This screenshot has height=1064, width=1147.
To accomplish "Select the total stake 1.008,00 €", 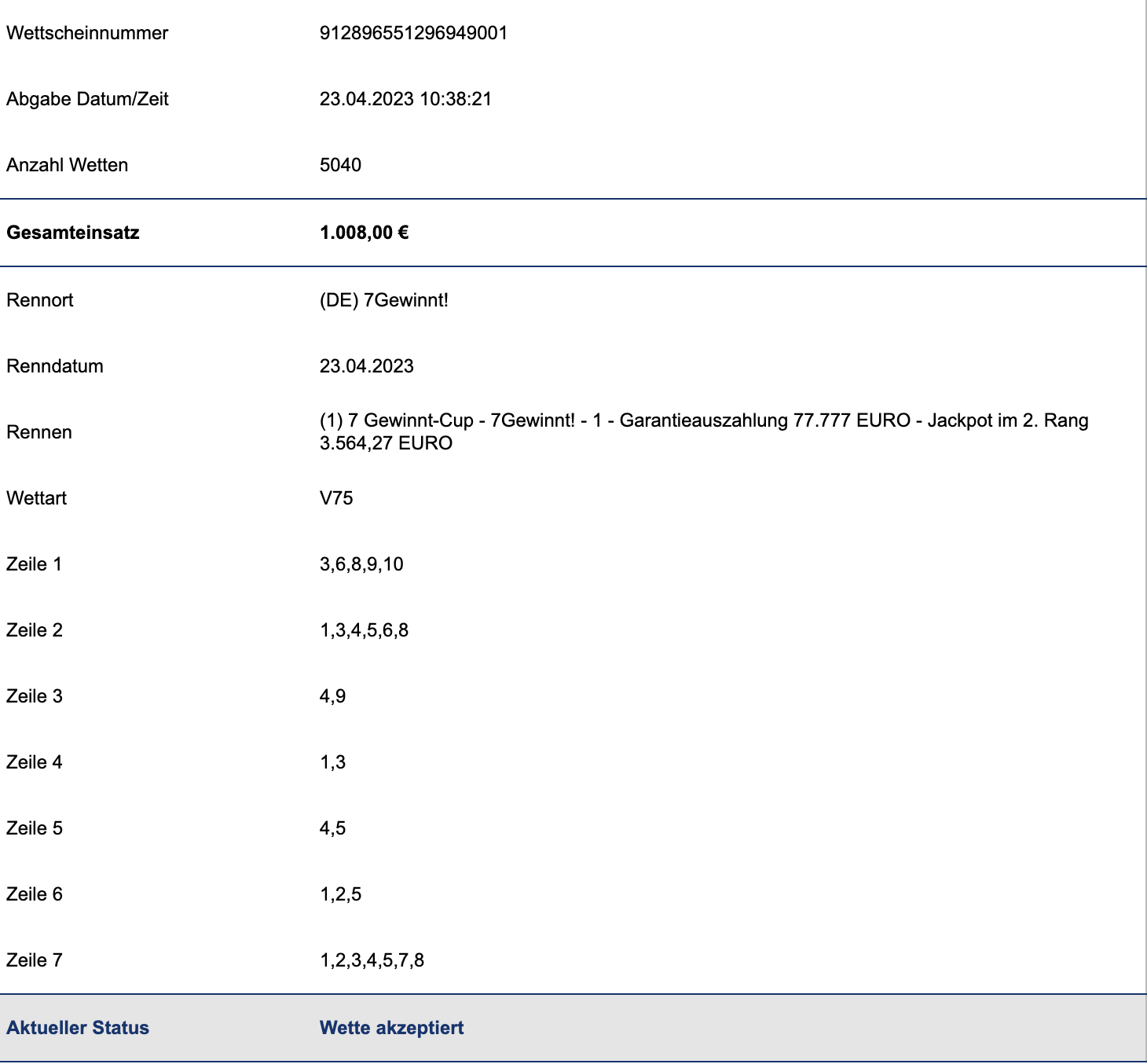I will point(365,233).
